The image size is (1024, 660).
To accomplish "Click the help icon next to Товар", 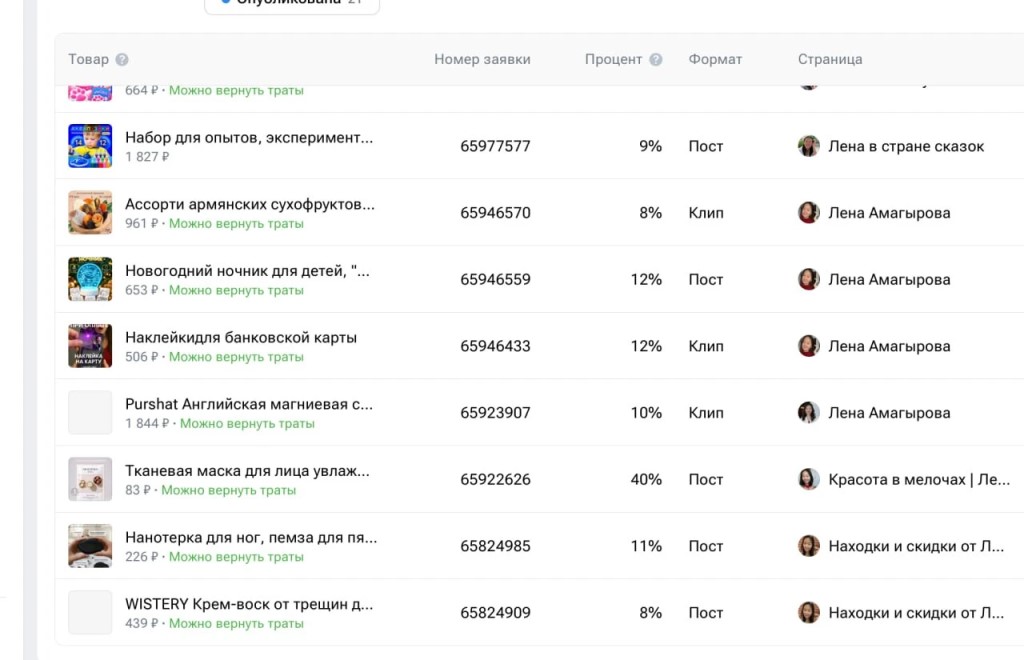I will tap(122, 59).
